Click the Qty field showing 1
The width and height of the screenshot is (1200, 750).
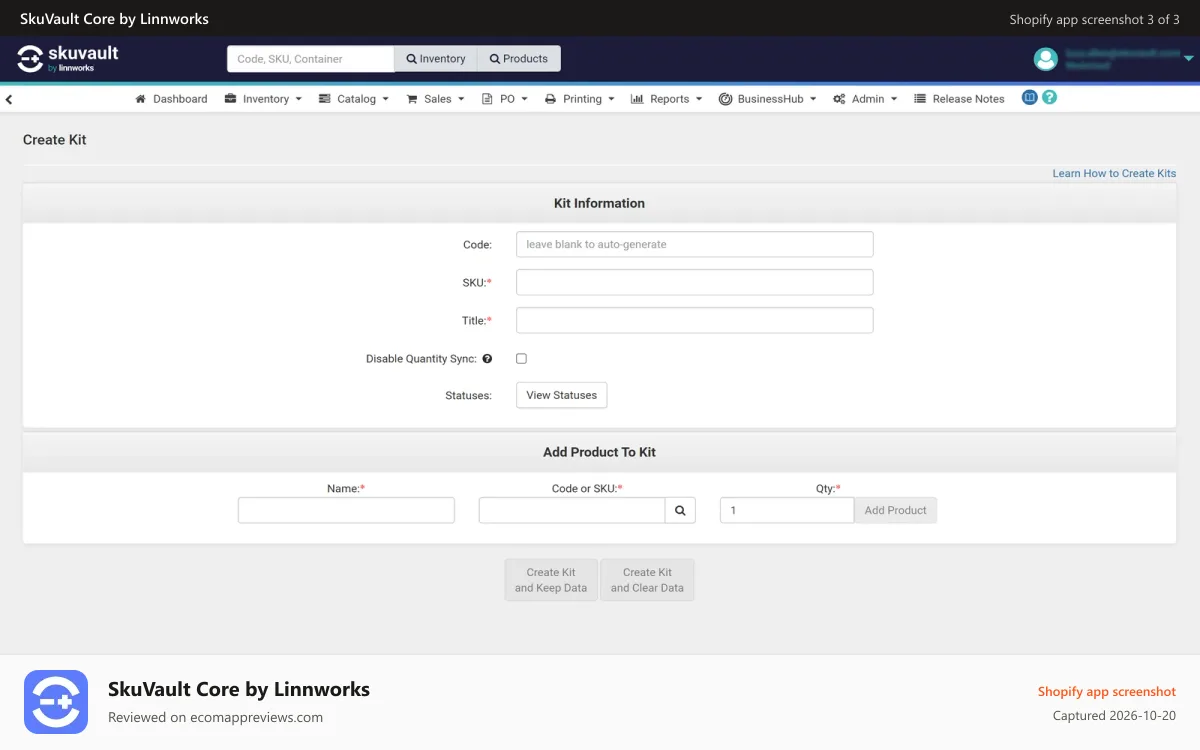coord(787,510)
